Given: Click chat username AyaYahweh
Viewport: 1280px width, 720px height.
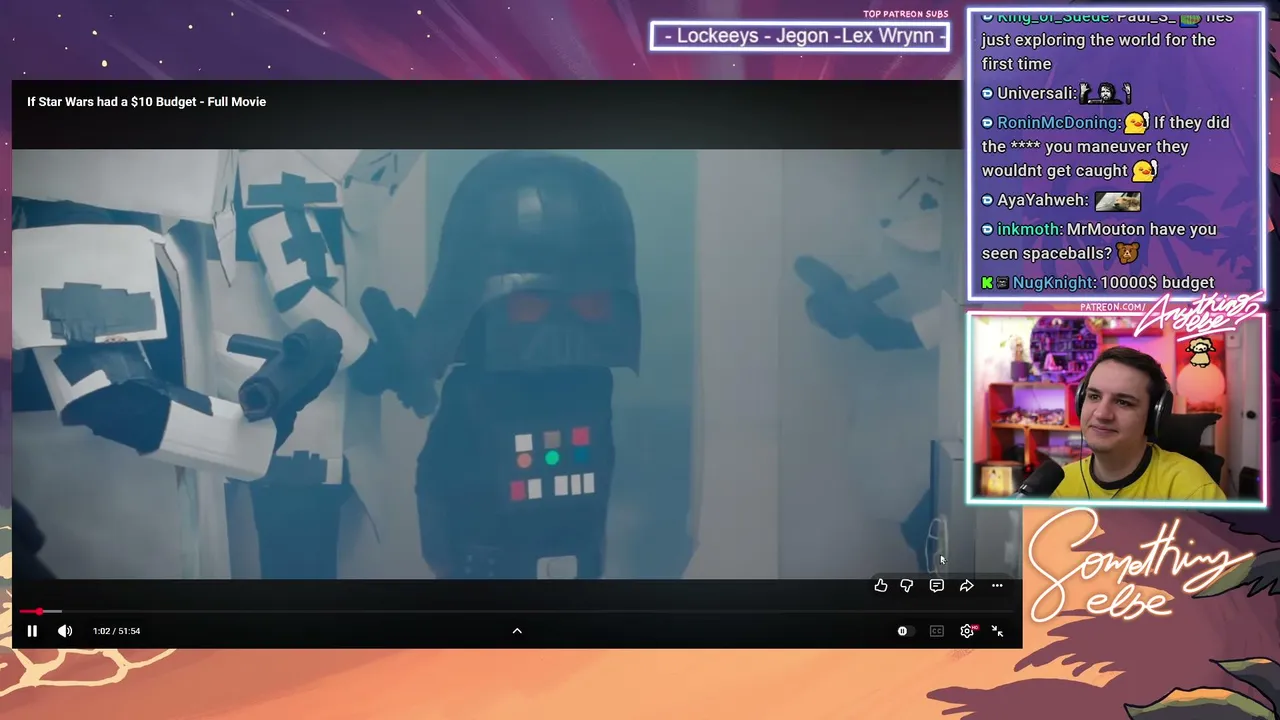Looking at the screenshot, I should point(1042,200).
